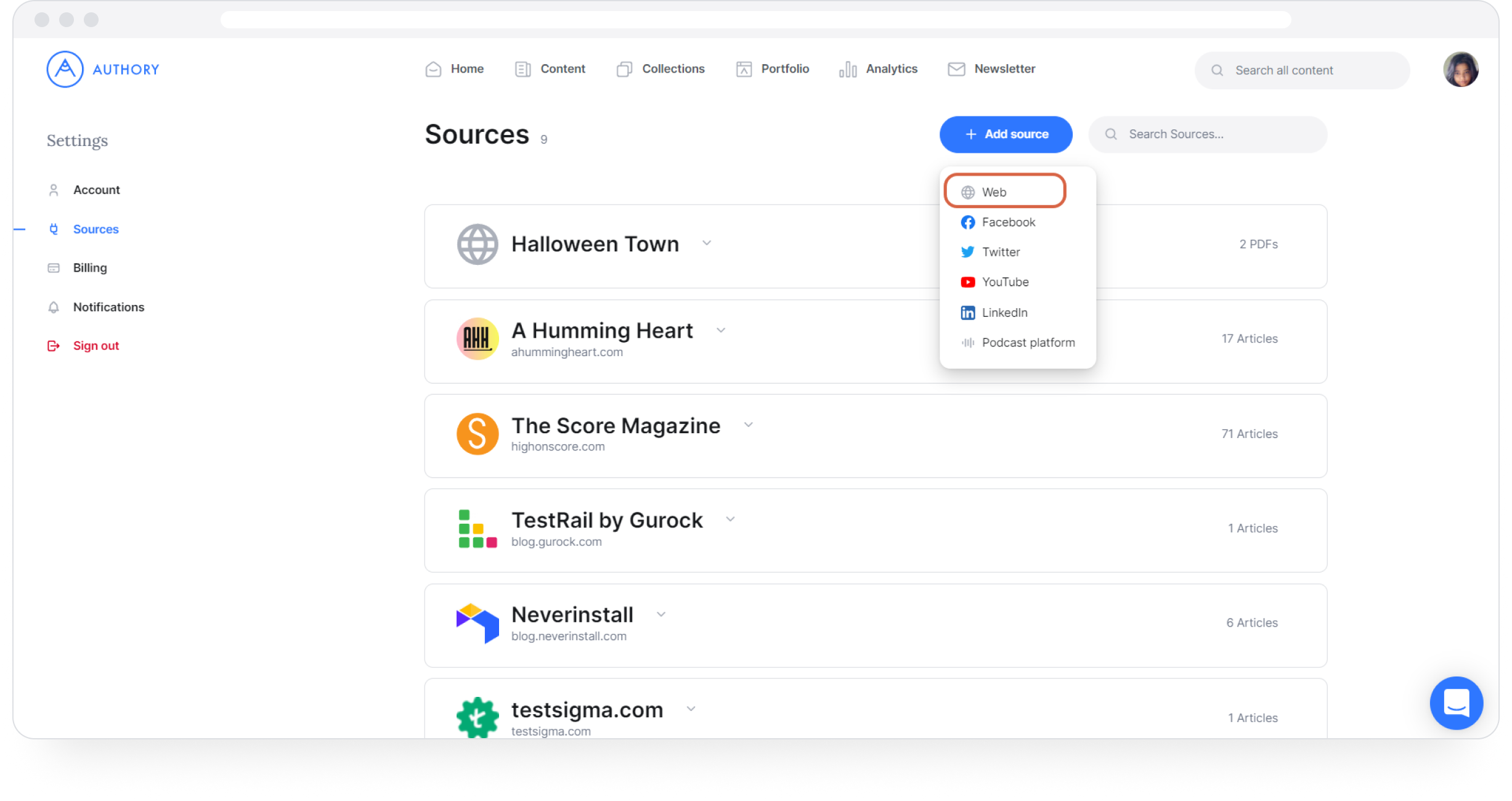Open the Home navigation item
Screen dimensions: 1512x801
[x=454, y=69]
